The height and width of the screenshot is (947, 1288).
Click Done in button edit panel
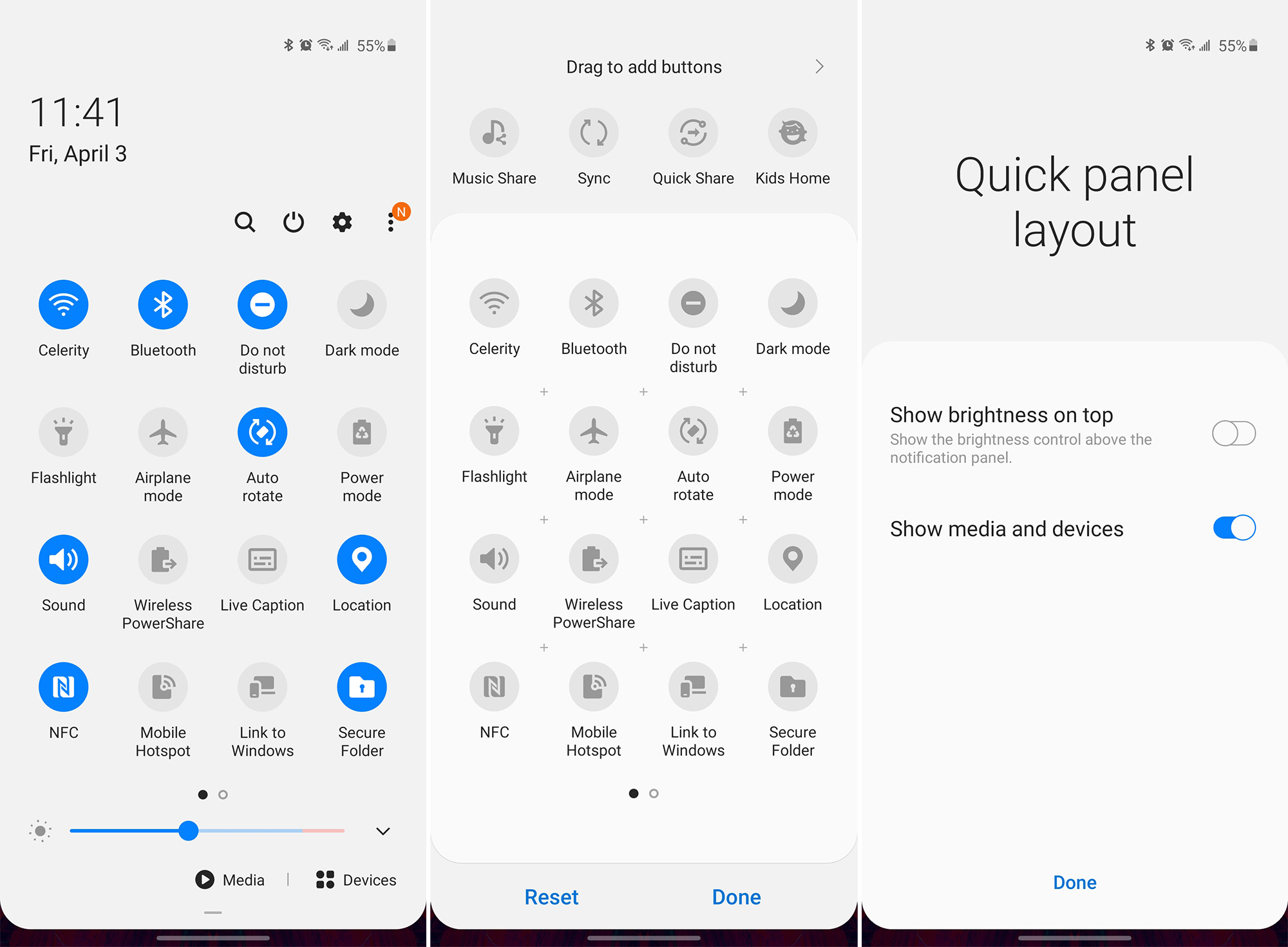[x=736, y=897]
